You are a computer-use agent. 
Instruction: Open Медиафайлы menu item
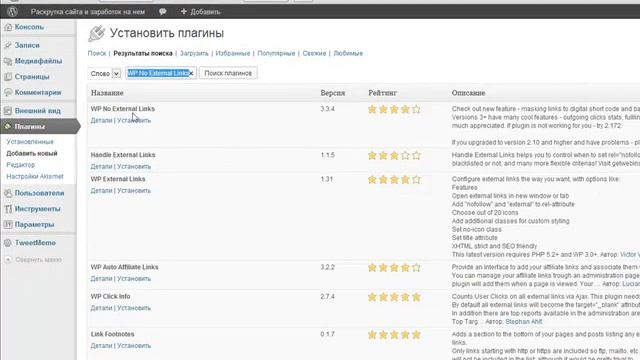click(x=38, y=61)
